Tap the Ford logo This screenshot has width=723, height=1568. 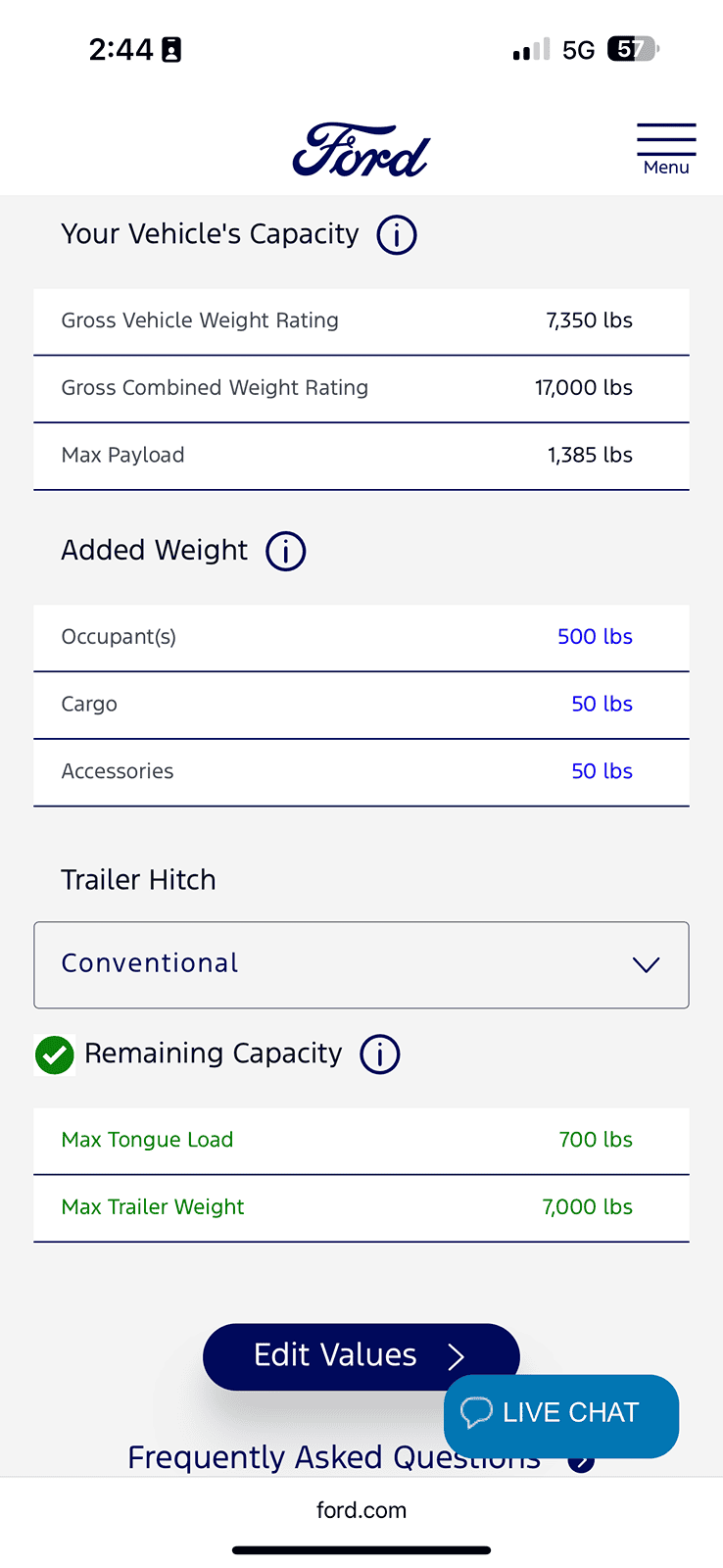click(361, 151)
